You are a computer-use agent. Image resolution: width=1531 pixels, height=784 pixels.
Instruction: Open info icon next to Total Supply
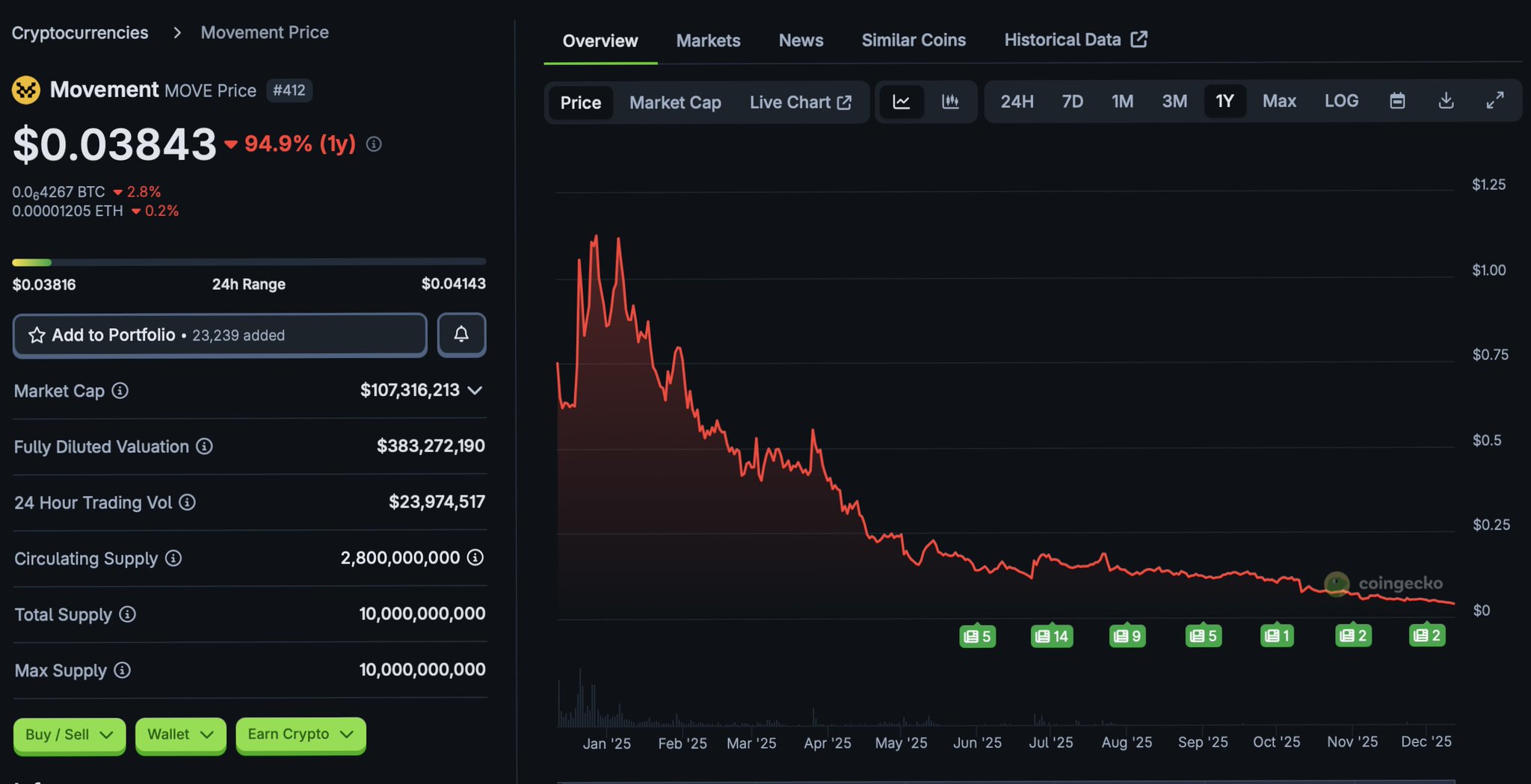point(128,614)
